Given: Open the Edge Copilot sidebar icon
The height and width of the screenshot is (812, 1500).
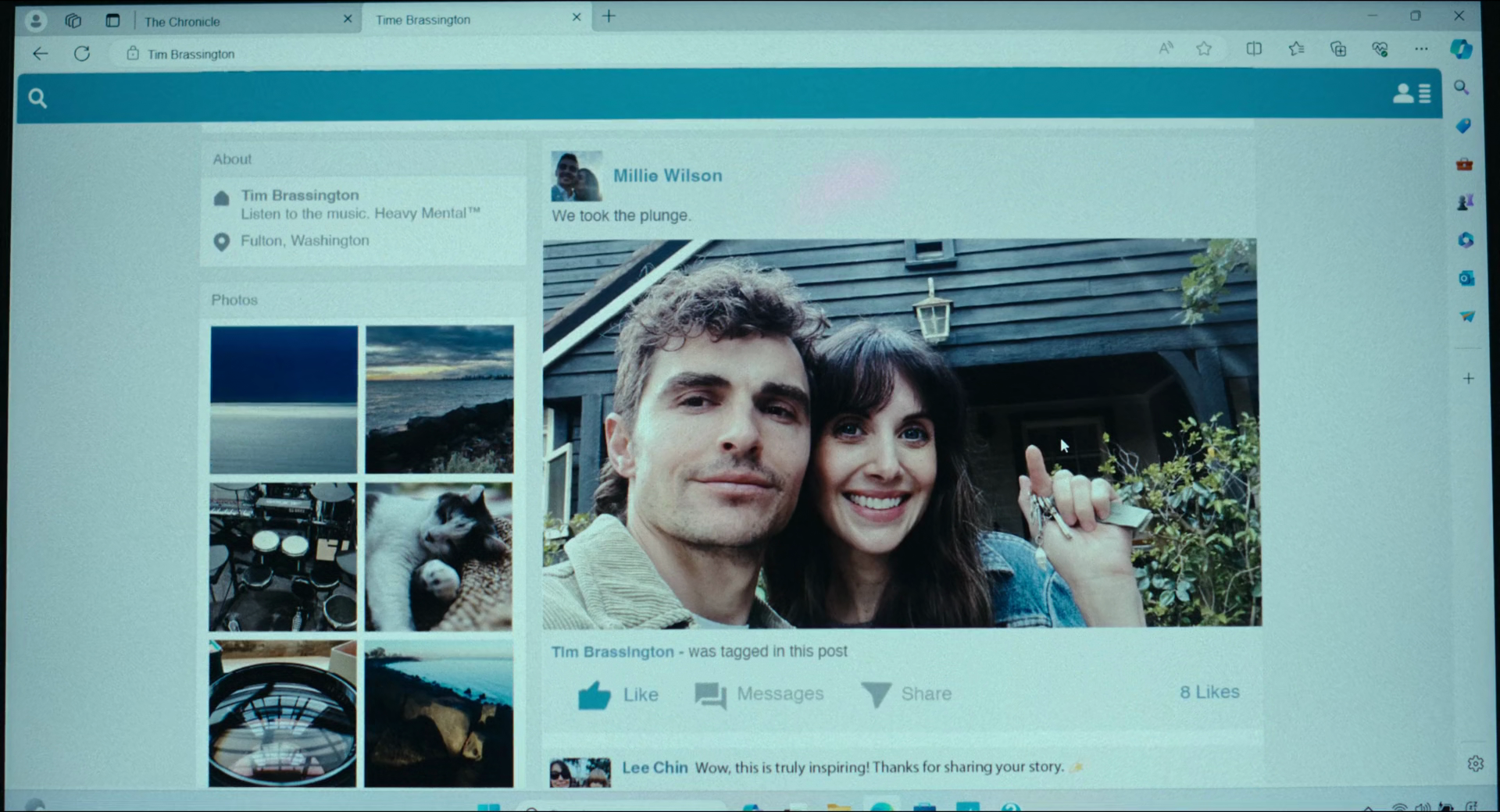Looking at the screenshot, I should 1461,49.
